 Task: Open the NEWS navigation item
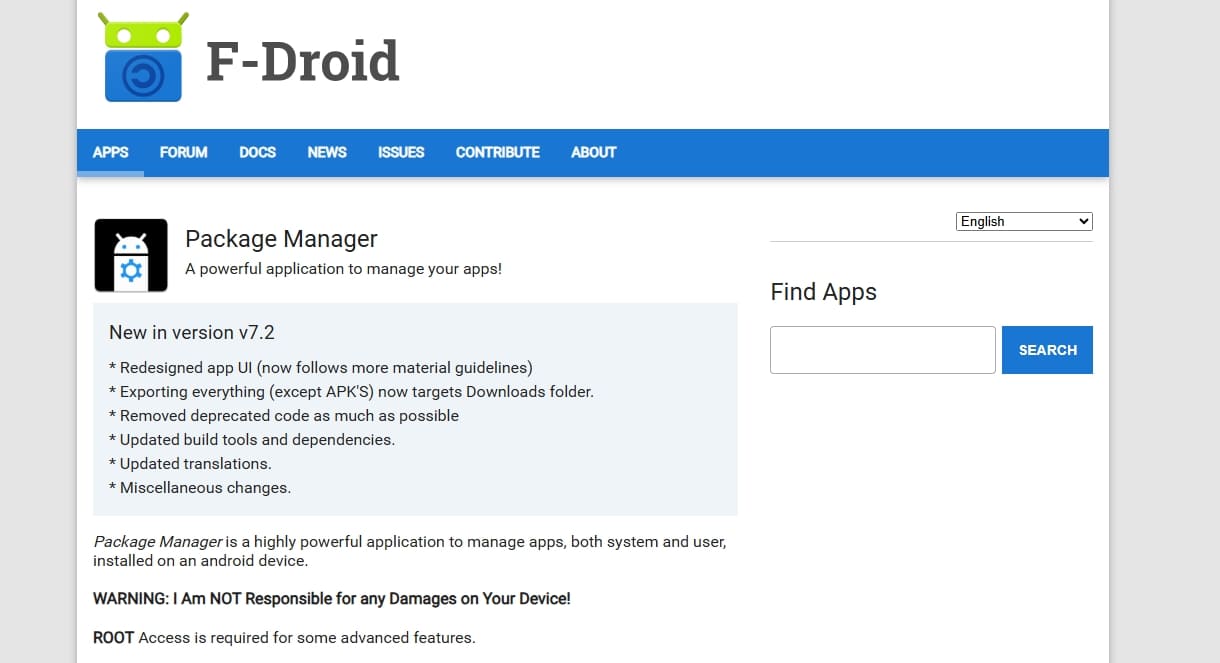click(x=327, y=152)
